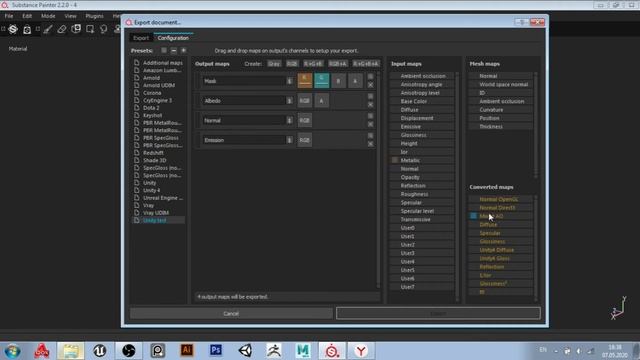Create an R+G+B+A output map

pyautogui.click(x=366, y=64)
